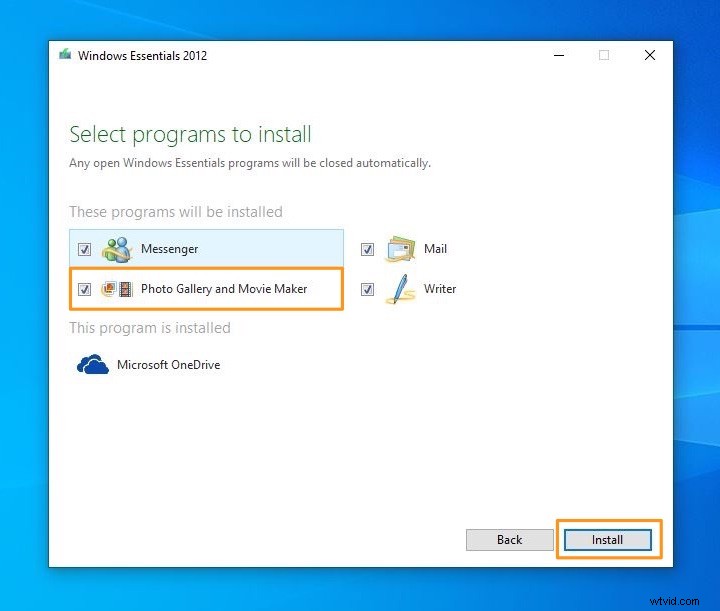Select the Photo Gallery and Movie Maker label
720x611 pixels.
[224, 289]
